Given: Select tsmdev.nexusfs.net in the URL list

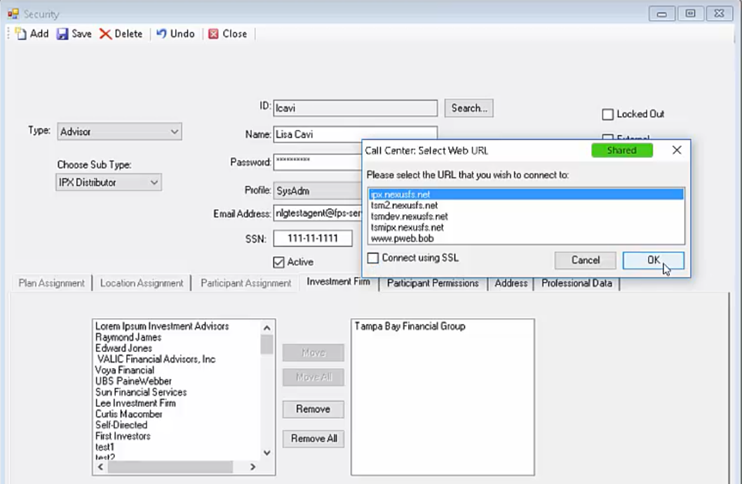Looking at the screenshot, I should coord(409,216).
